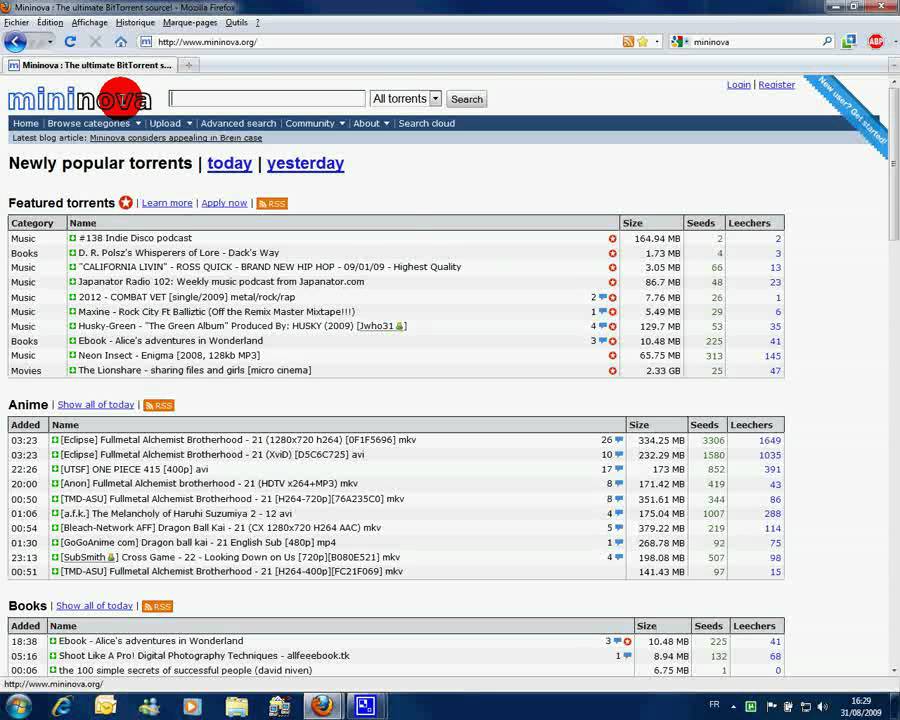Open back history dropdown arrow
Screen dimensions: 900x720
click(50, 42)
